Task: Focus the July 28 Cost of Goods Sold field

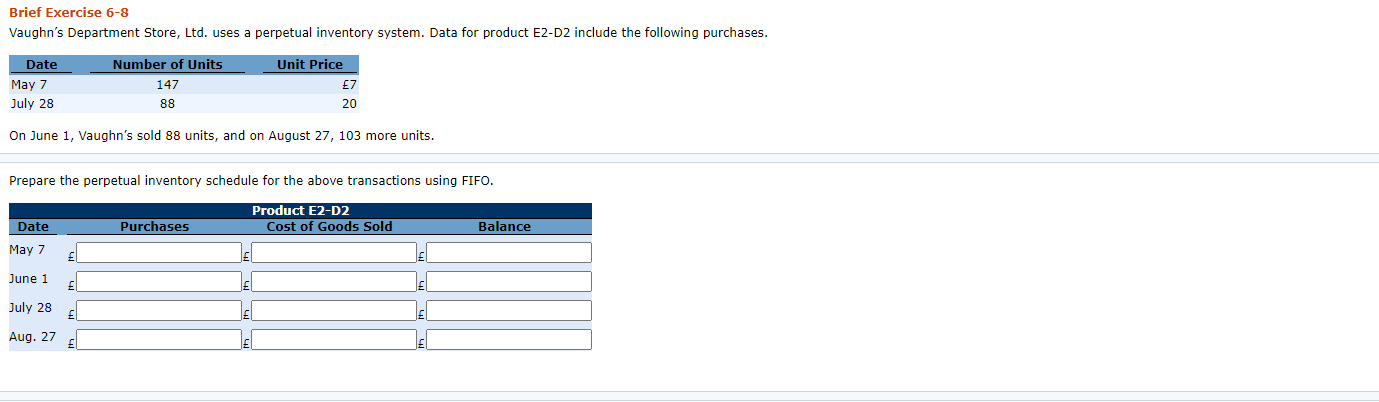Action: (x=334, y=311)
